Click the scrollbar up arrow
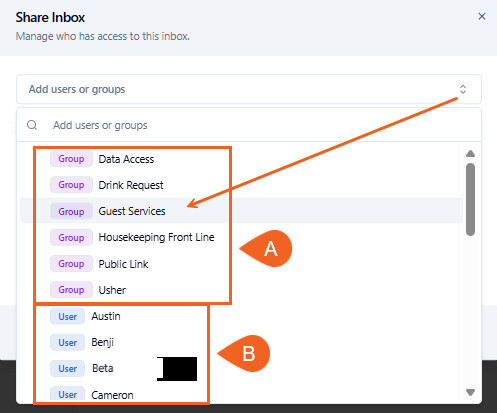 coord(470,153)
